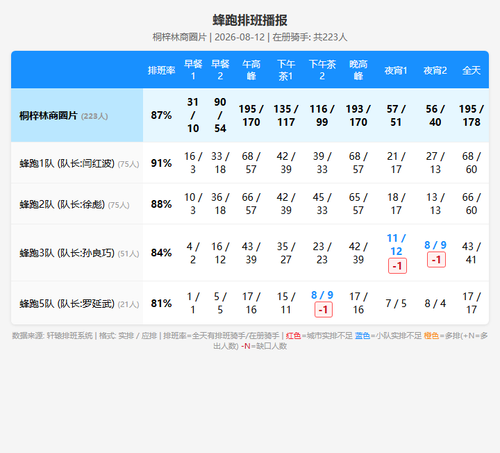This screenshot has height=453, width=500.
Task: Click the subtitle with date 2026-08-12
Action: [250, 37]
